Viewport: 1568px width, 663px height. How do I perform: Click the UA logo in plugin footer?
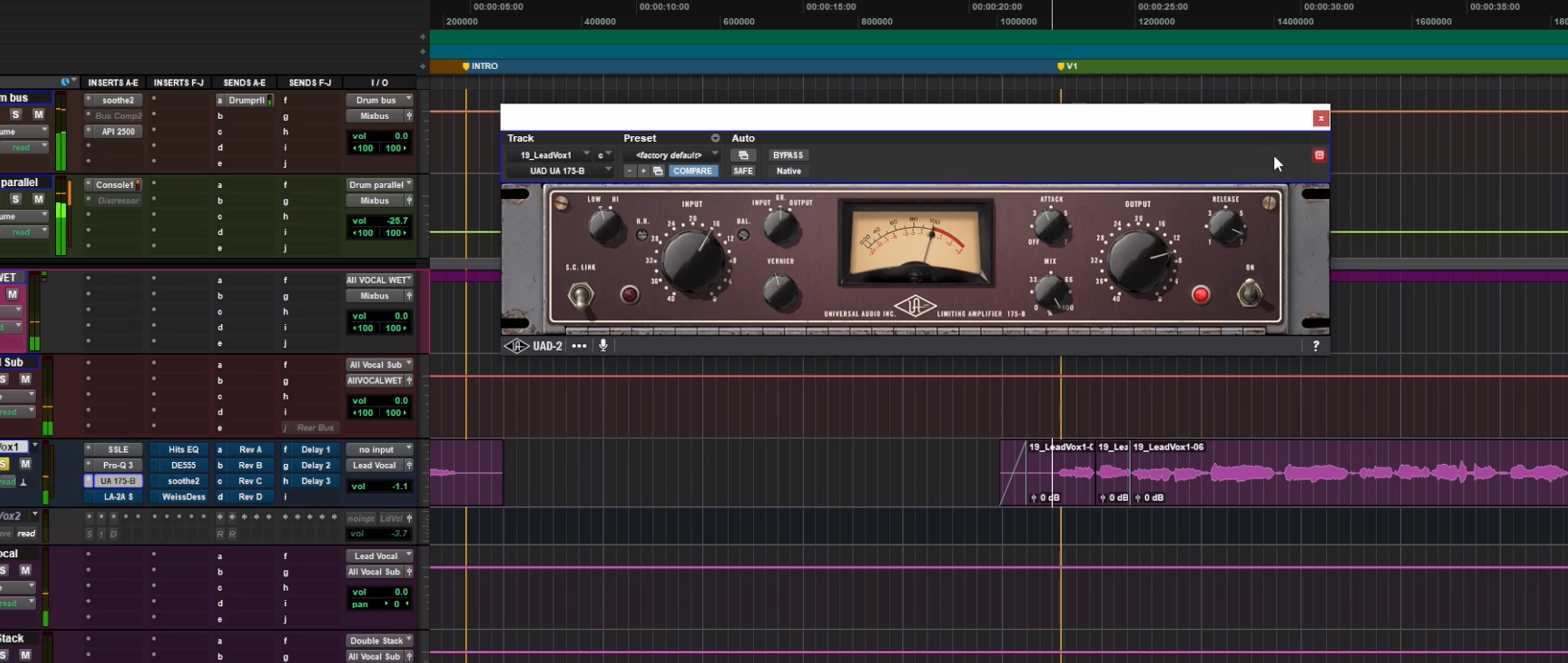pyautogui.click(x=517, y=346)
